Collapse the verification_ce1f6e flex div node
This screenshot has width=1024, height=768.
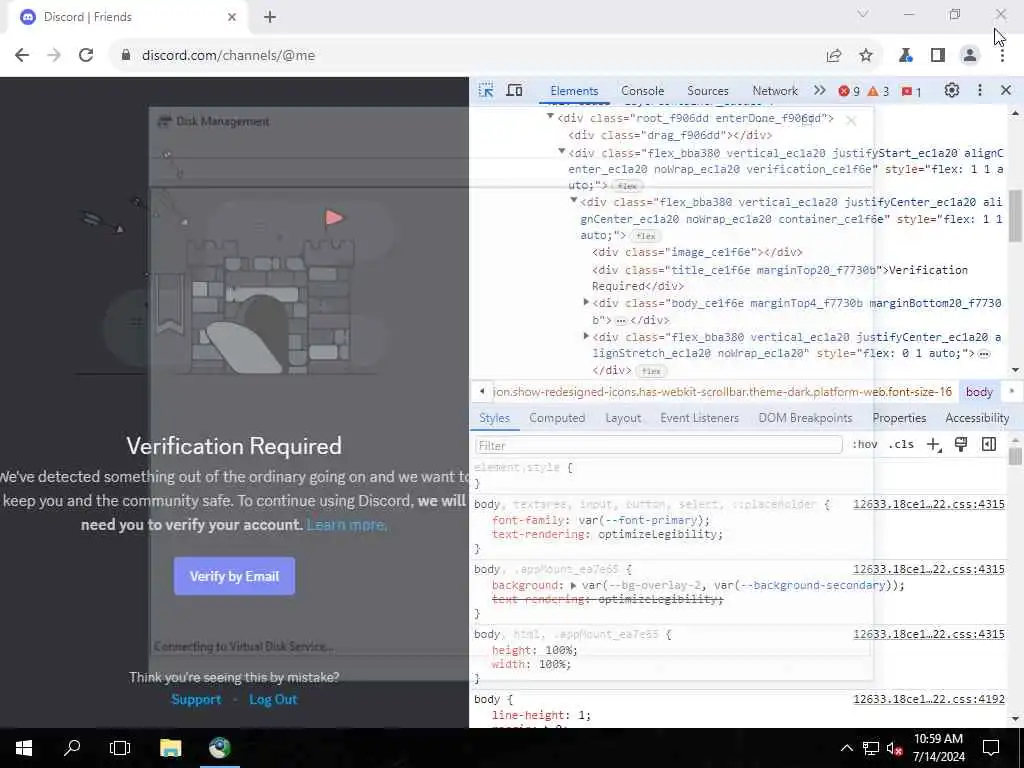click(562, 152)
